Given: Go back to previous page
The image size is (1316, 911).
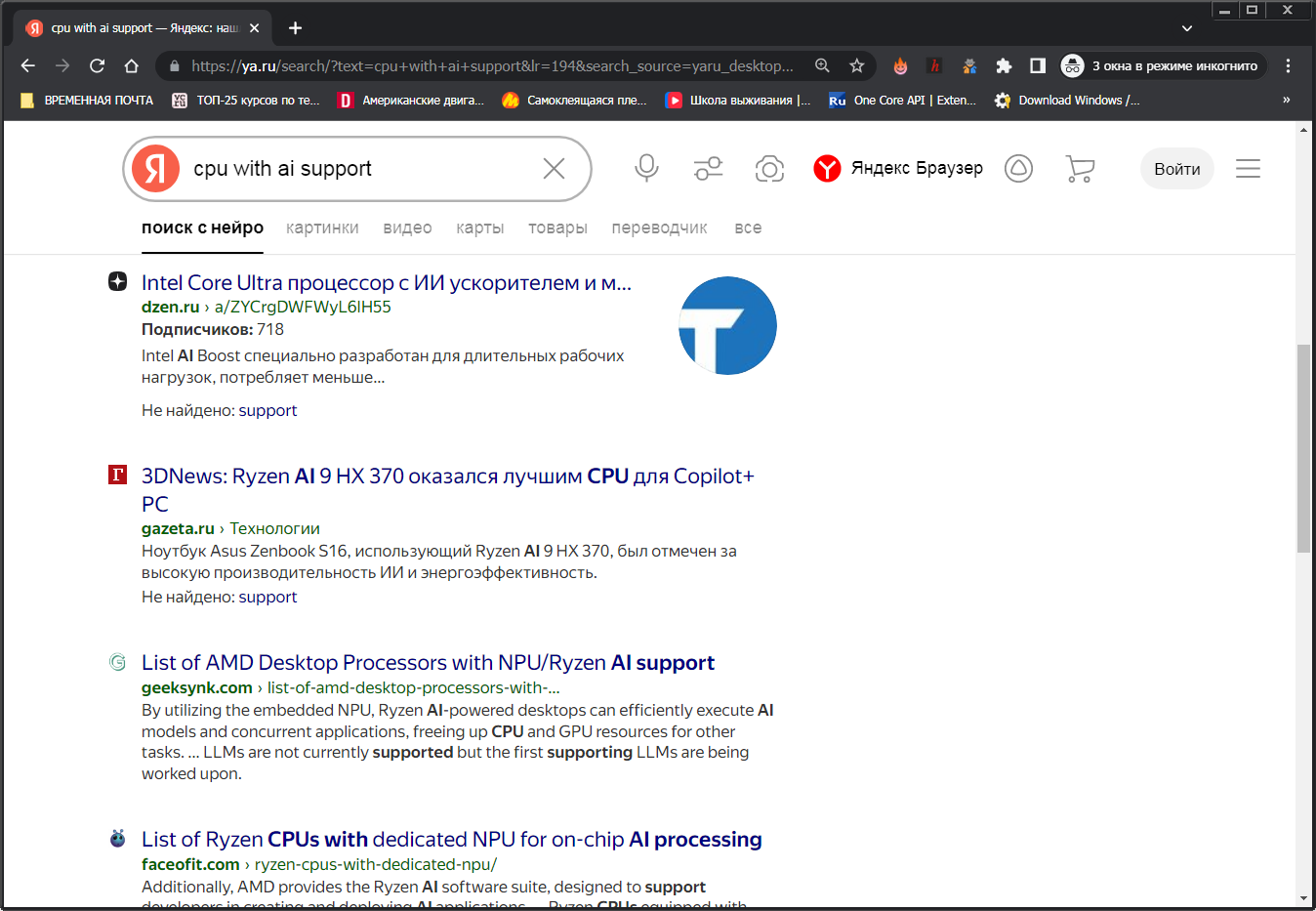Looking at the screenshot, I should point(28,65).
